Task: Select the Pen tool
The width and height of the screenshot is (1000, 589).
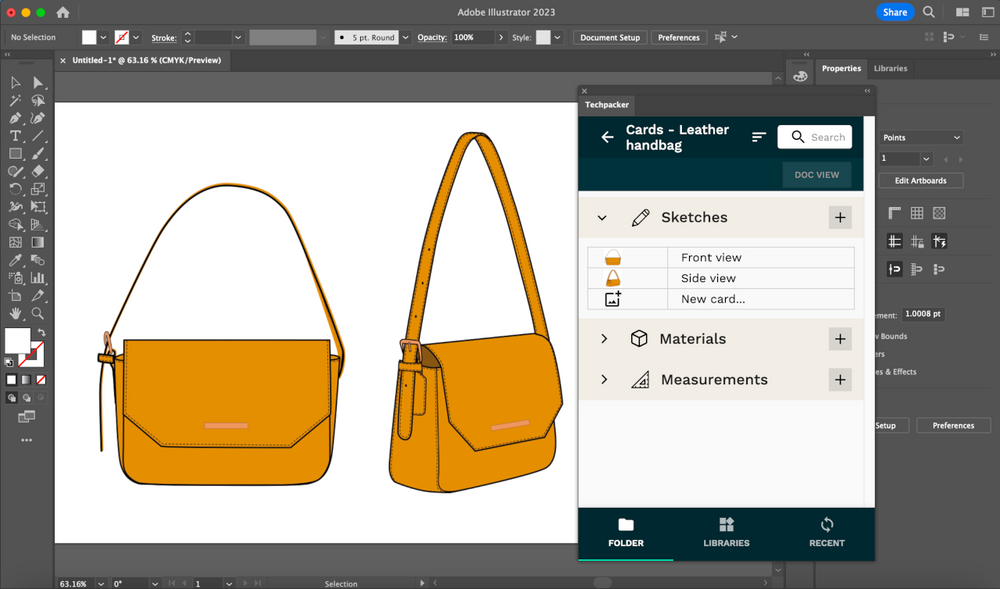Action: tap(15, 118)
